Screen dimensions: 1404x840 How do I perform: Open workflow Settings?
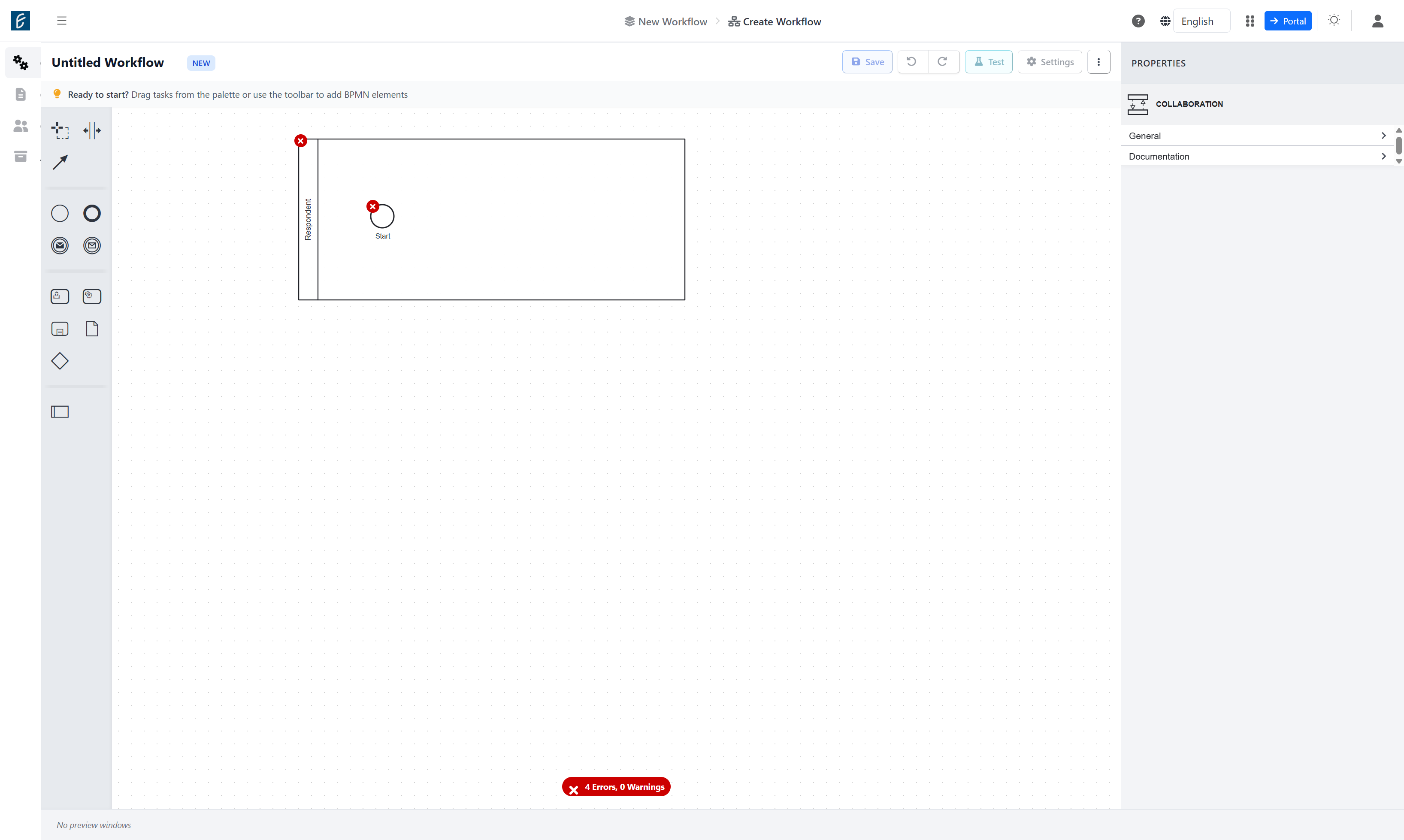pos(1050,62)
